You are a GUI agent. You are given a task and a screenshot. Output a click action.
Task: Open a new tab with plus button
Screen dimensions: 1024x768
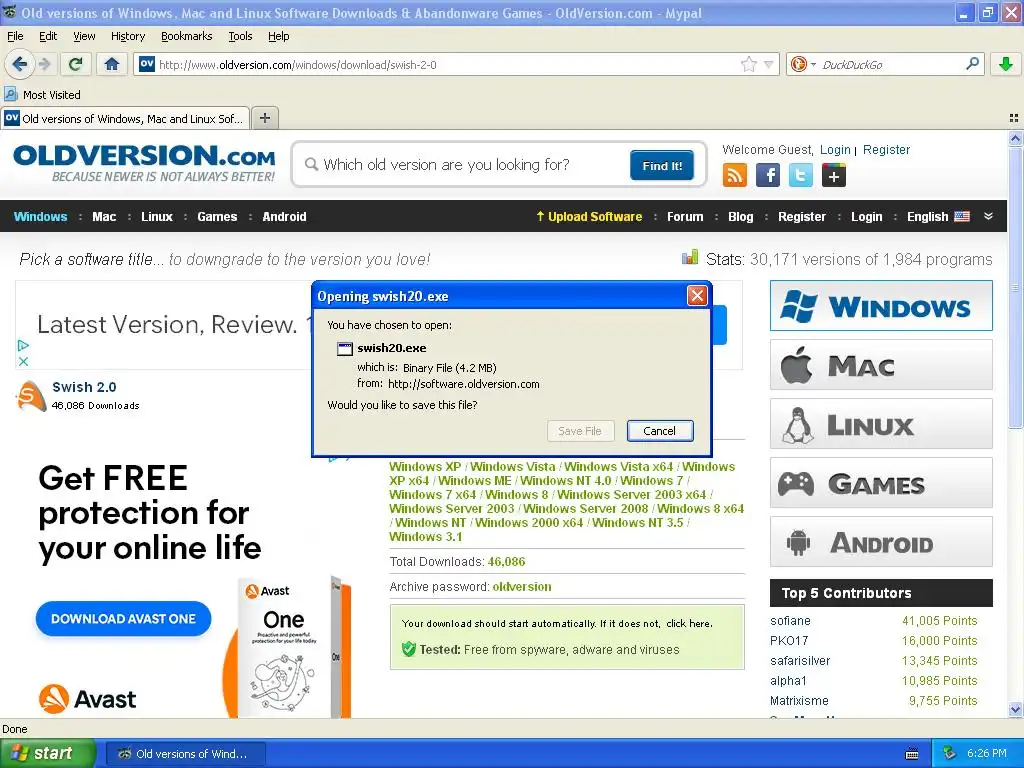264,118
